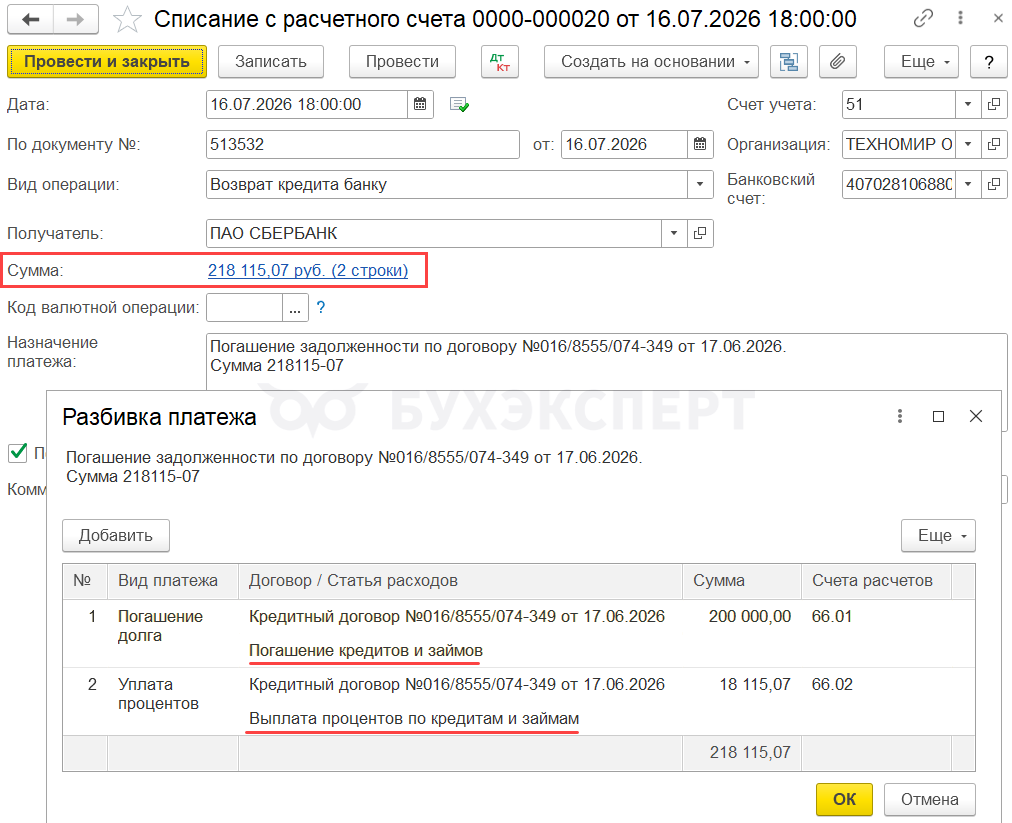Copy link with chain icon
Image resolution: width=1012 pixels, height=823 pixels.
[x=924, y=19]
